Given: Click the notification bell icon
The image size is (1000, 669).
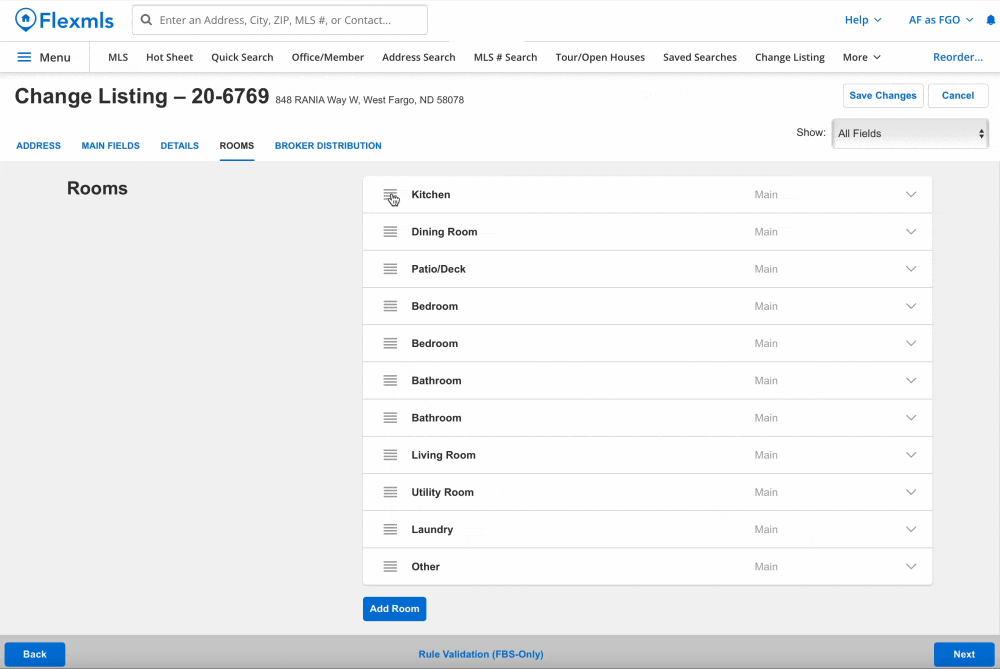Looking at the screenshot, I should [990, 20].
